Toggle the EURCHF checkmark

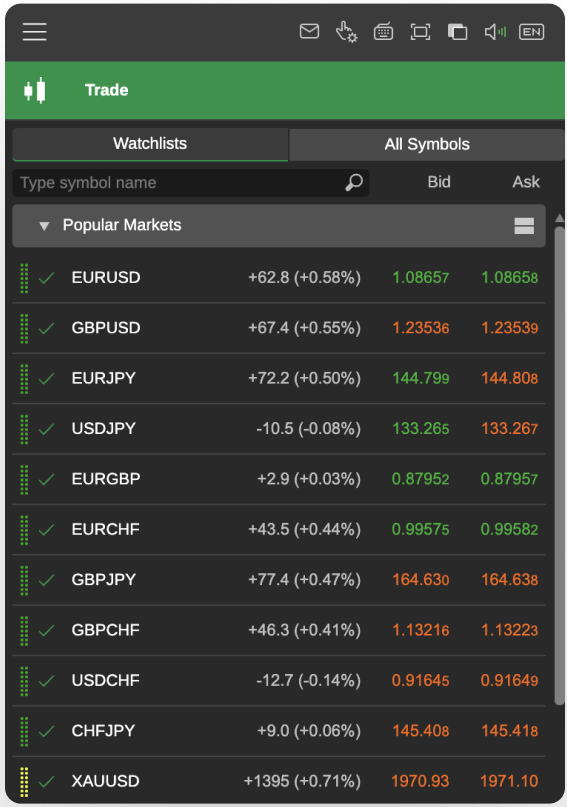click(47, 530)
